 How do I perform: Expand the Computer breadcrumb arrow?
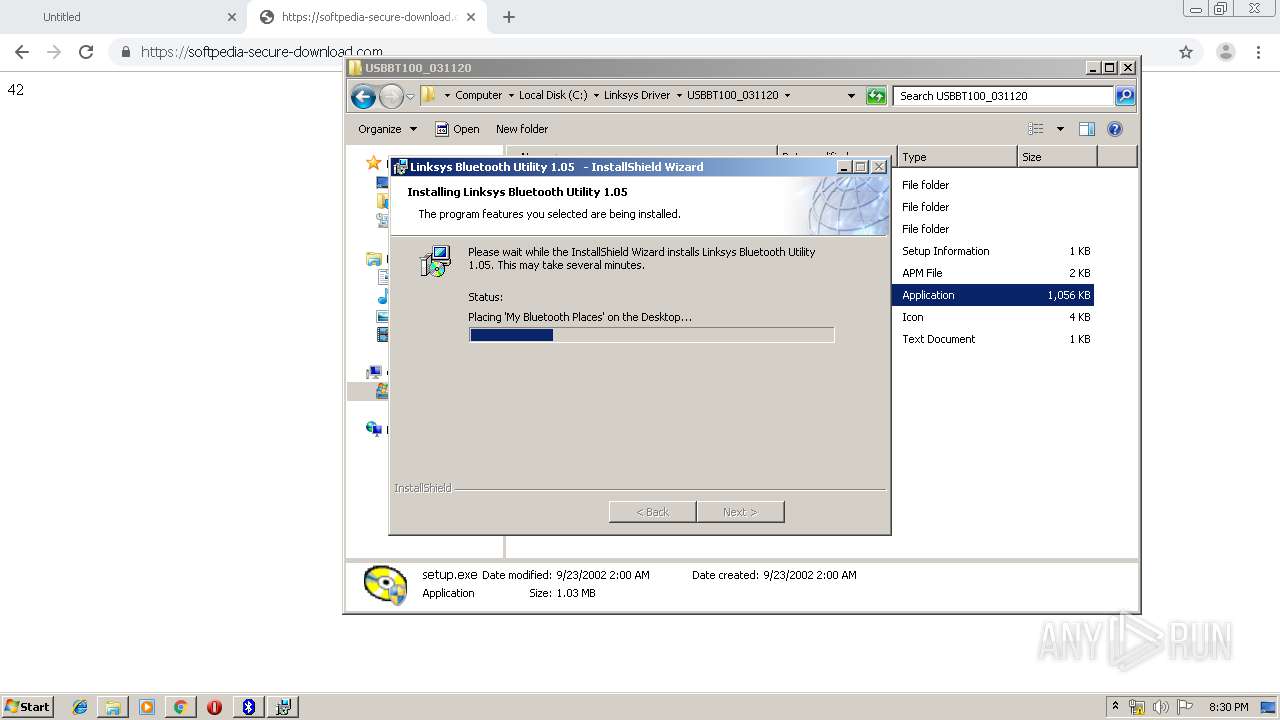(447, 96)
